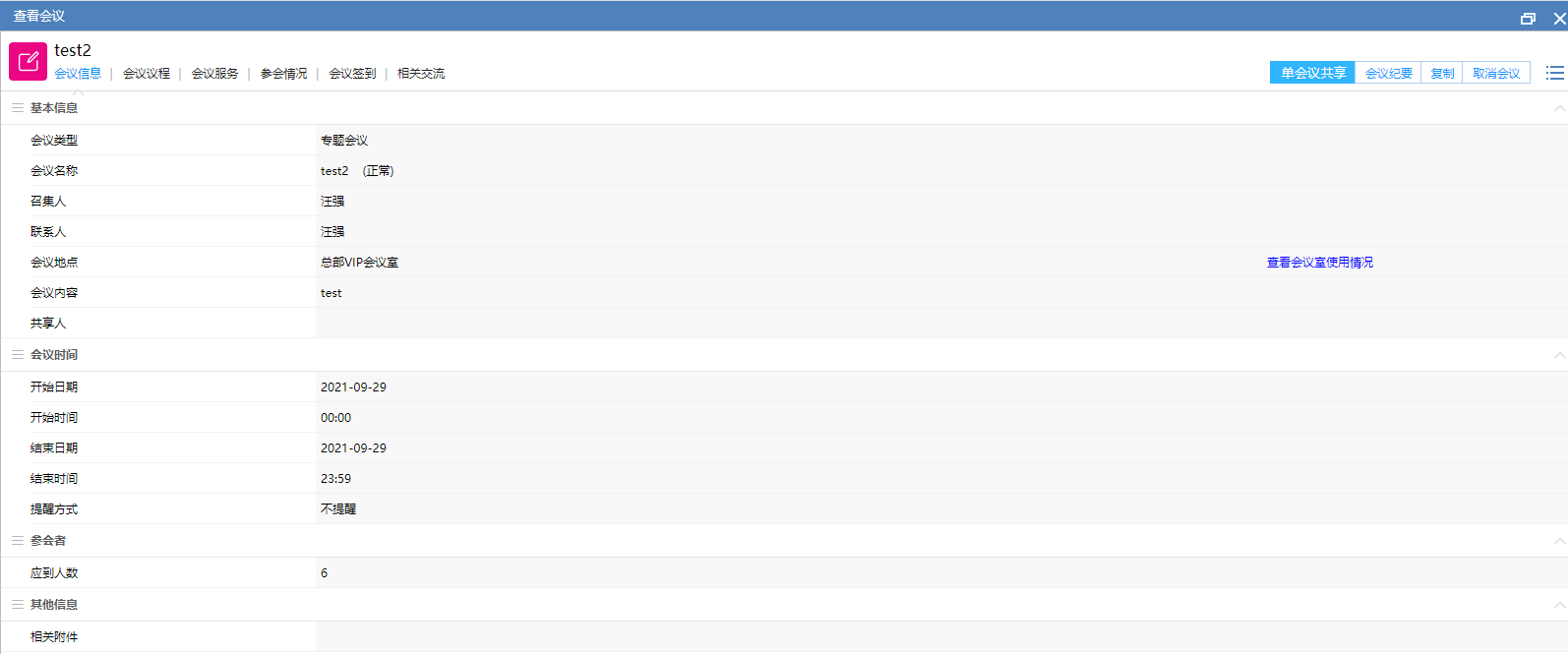Click the lines icon beside 参会者
1568x654 pixels.
coord(18,541)
